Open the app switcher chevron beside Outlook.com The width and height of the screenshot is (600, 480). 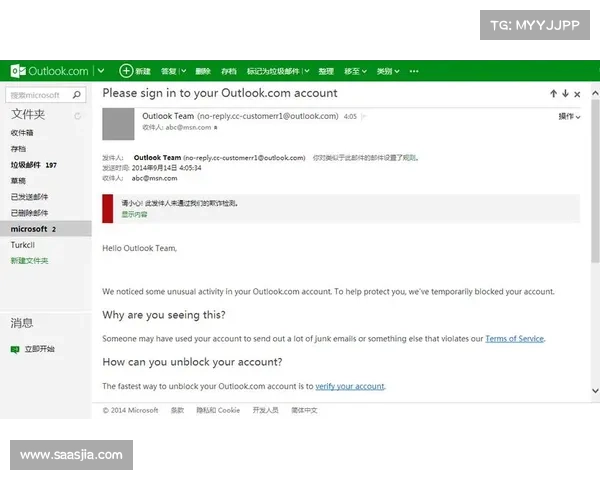pyautogui.click(x=101, y=71)
